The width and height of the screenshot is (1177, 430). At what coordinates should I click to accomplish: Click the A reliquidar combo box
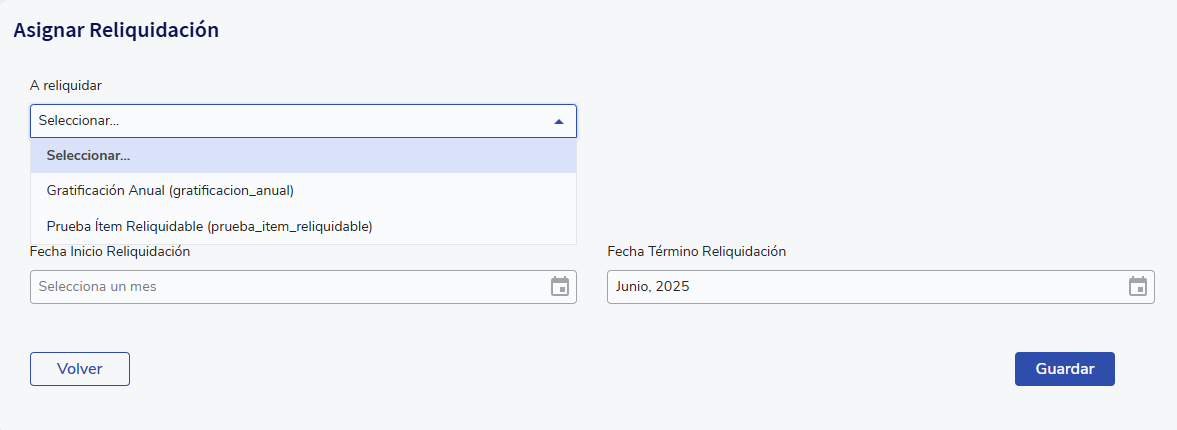pos(303,121)
